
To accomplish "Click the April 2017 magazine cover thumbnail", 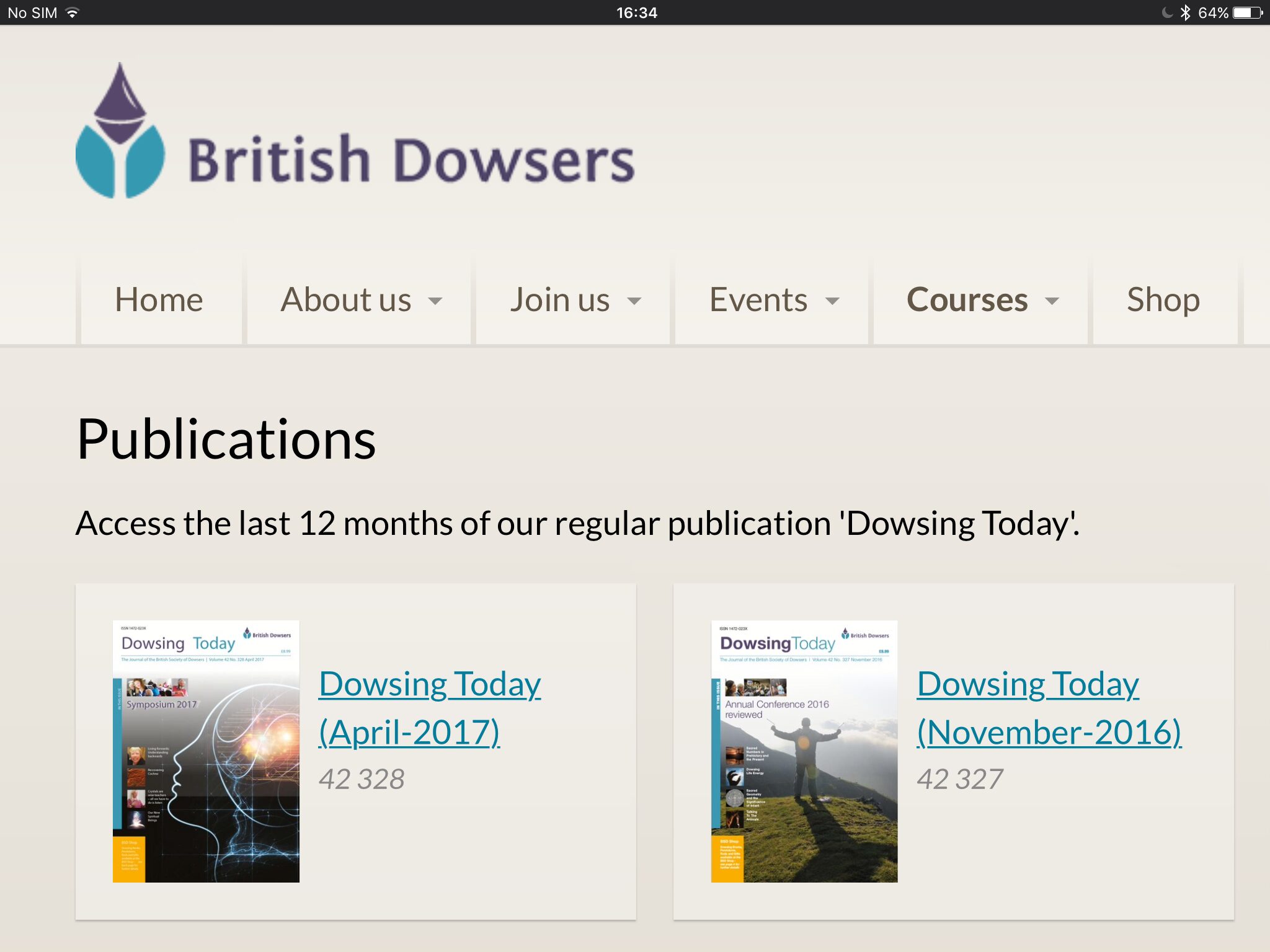I will point(206,751).
